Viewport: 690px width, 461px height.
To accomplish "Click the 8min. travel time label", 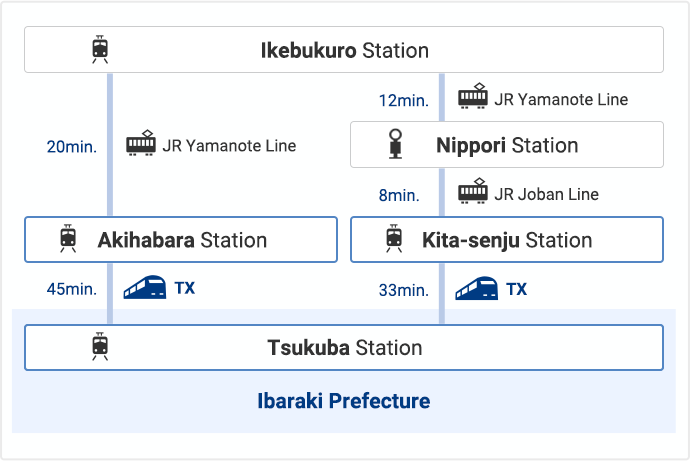I will click(x=399, y=195).
